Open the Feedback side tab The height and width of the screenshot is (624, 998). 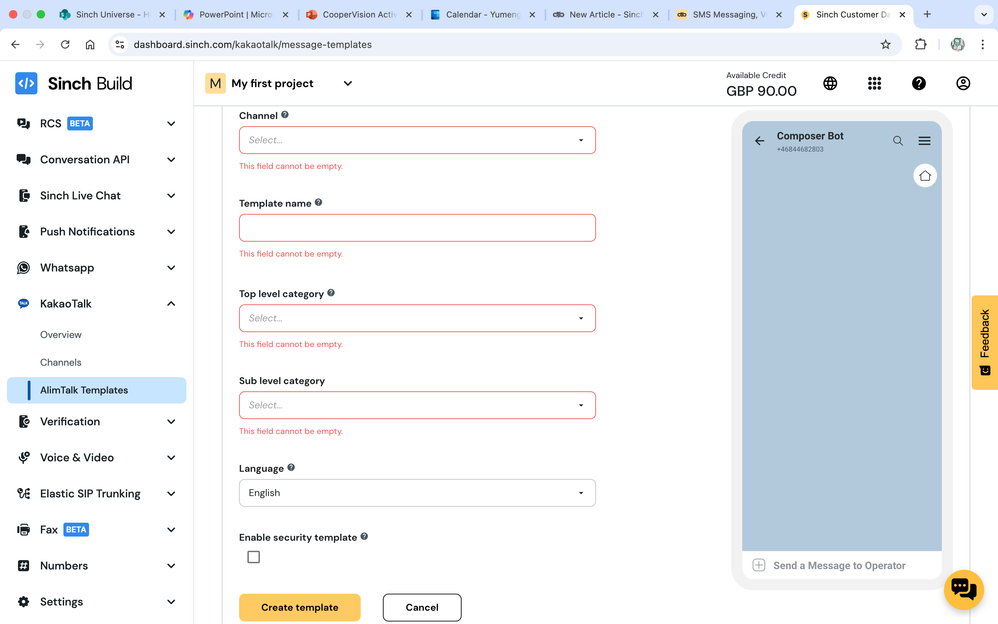click(x=985, y=343)
